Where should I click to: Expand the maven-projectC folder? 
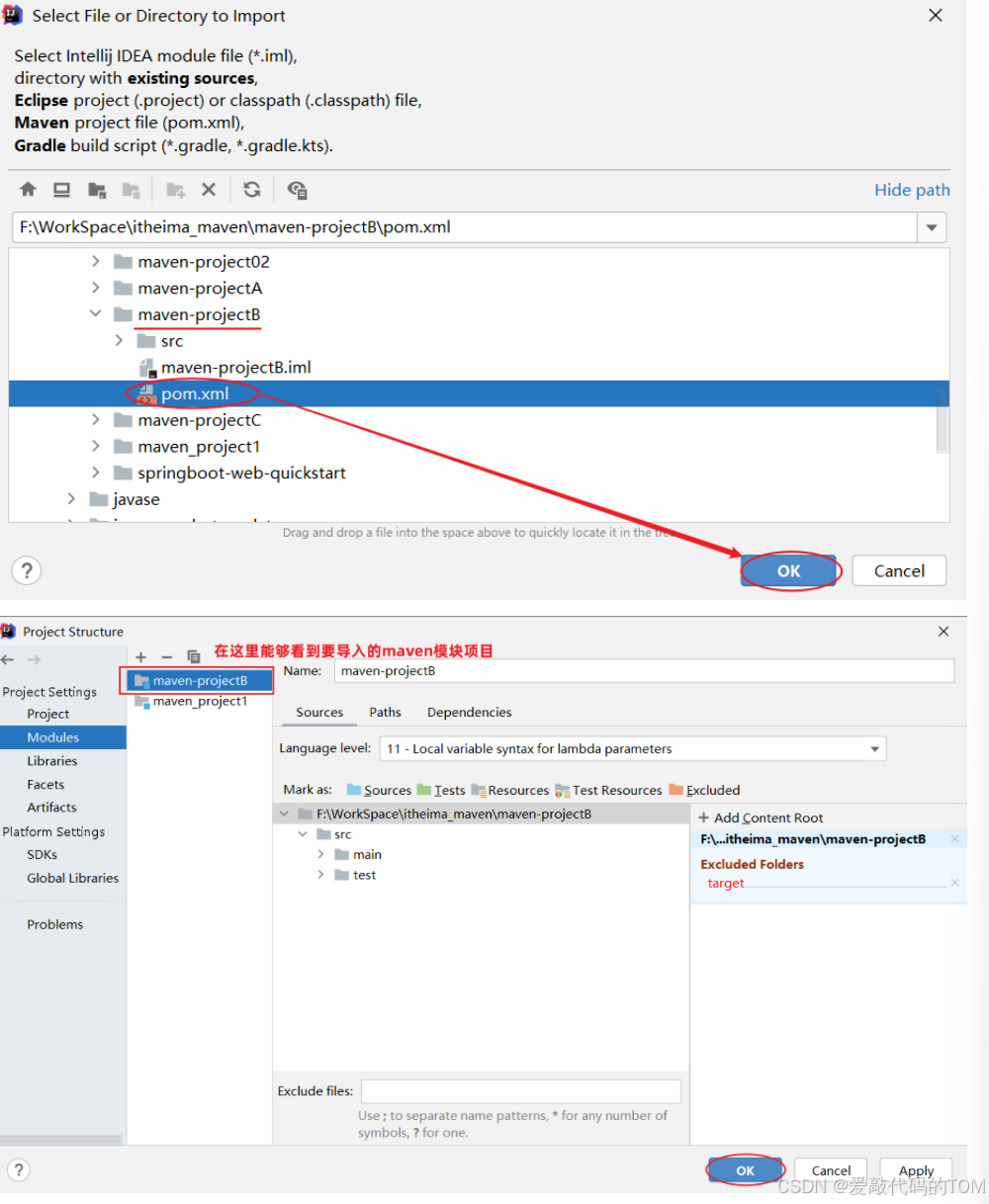pos(95,420)
